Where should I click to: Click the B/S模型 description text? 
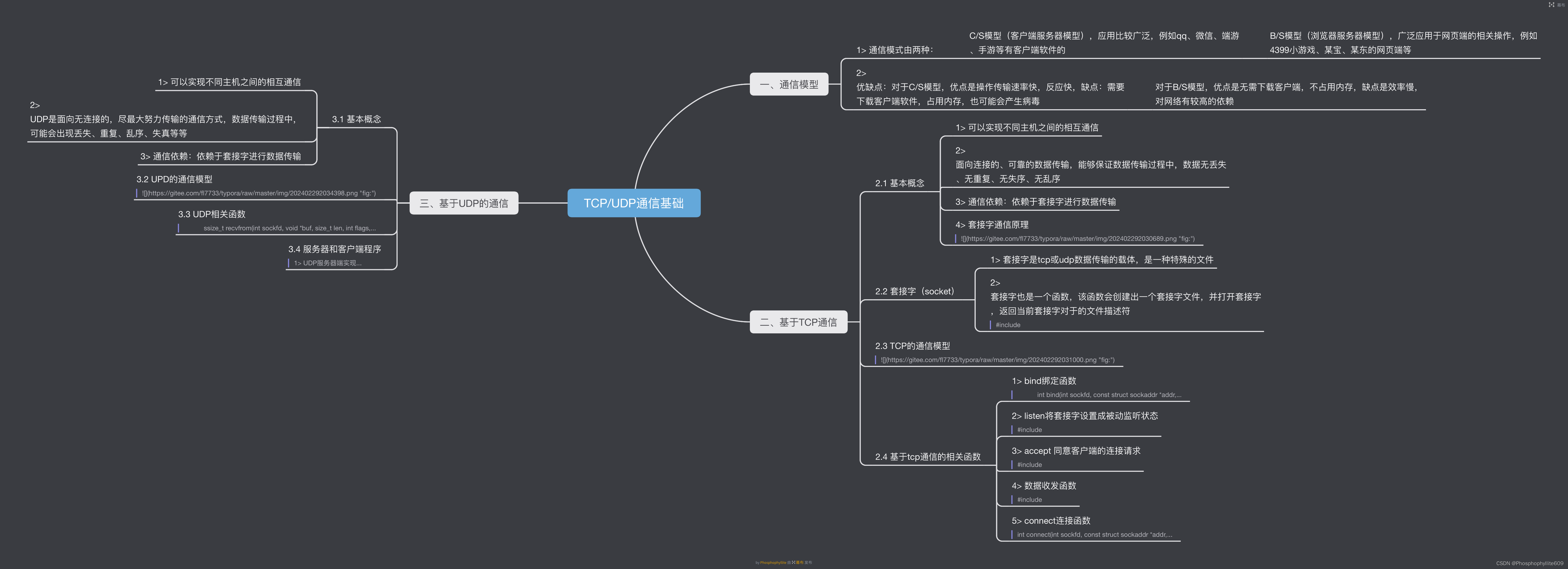[x=1403, y=43]
